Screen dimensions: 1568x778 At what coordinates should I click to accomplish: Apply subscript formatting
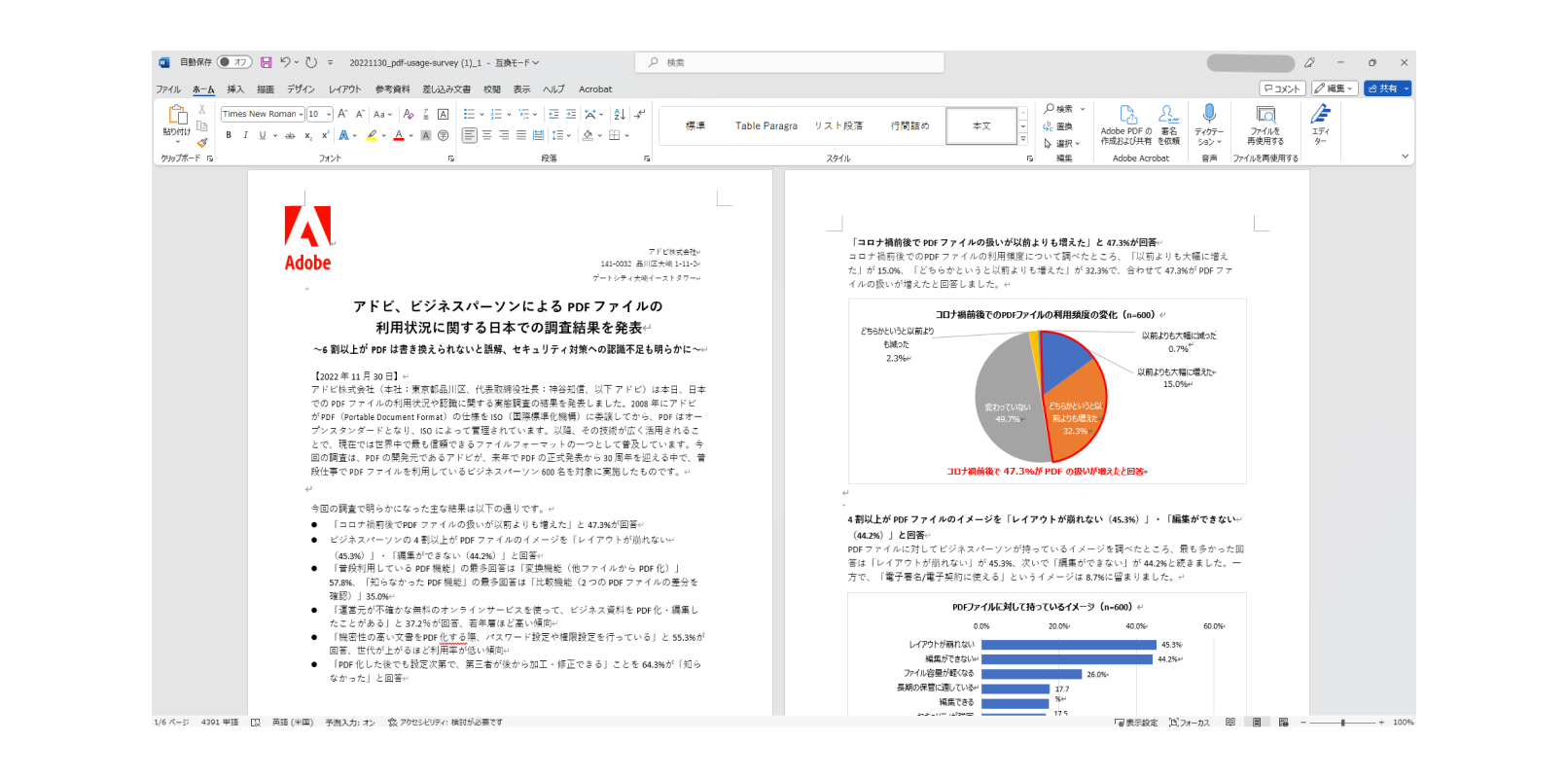point(308,135)
